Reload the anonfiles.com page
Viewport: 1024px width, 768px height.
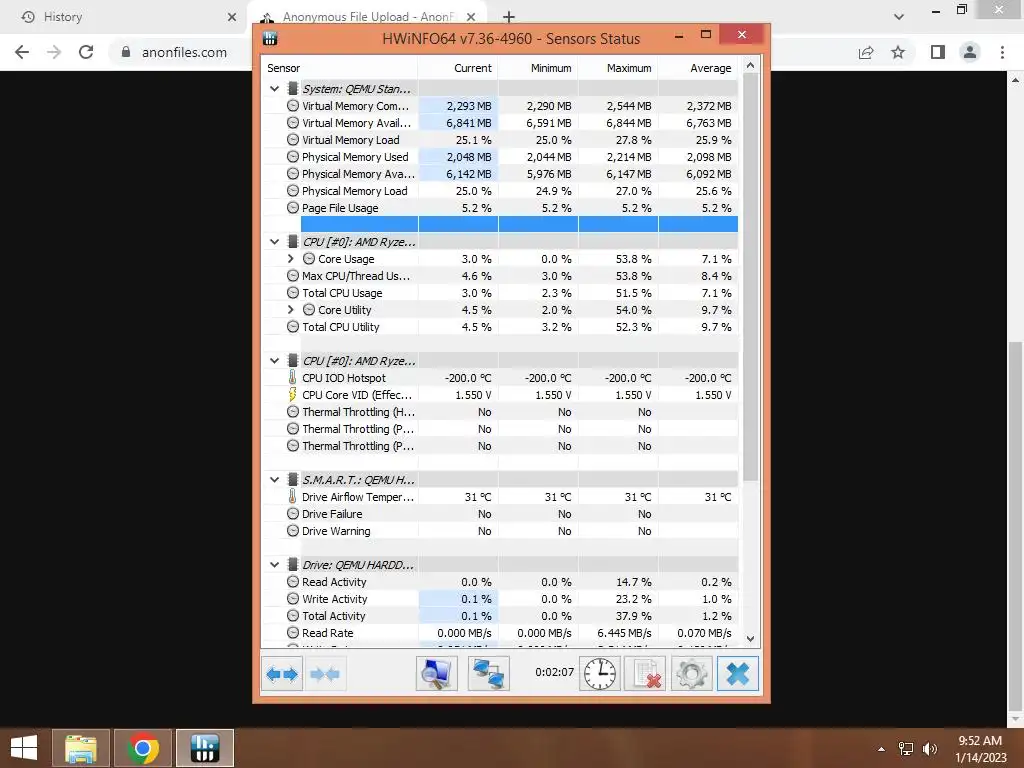pyautogui.click(x=86, y=52)
